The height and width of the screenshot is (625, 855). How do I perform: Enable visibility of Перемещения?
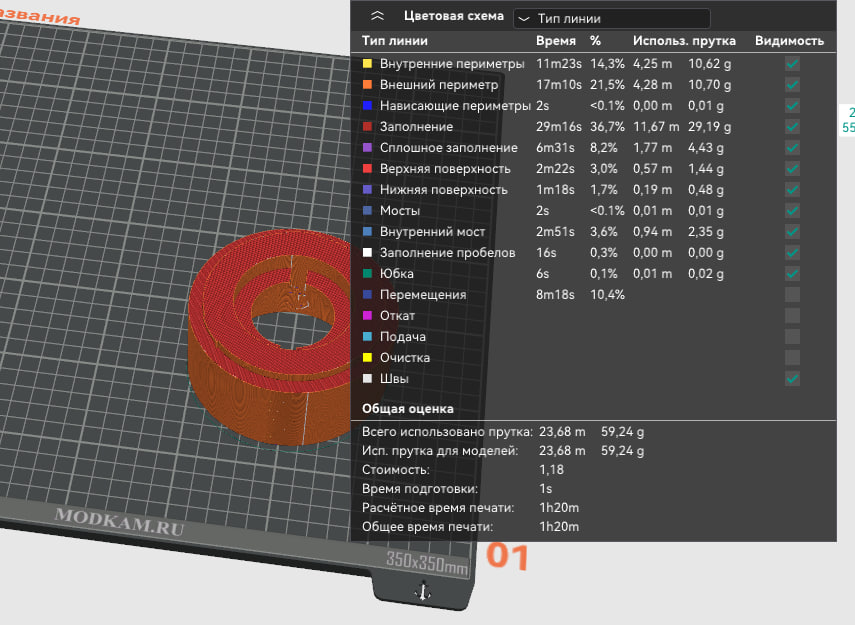[792, 295]
